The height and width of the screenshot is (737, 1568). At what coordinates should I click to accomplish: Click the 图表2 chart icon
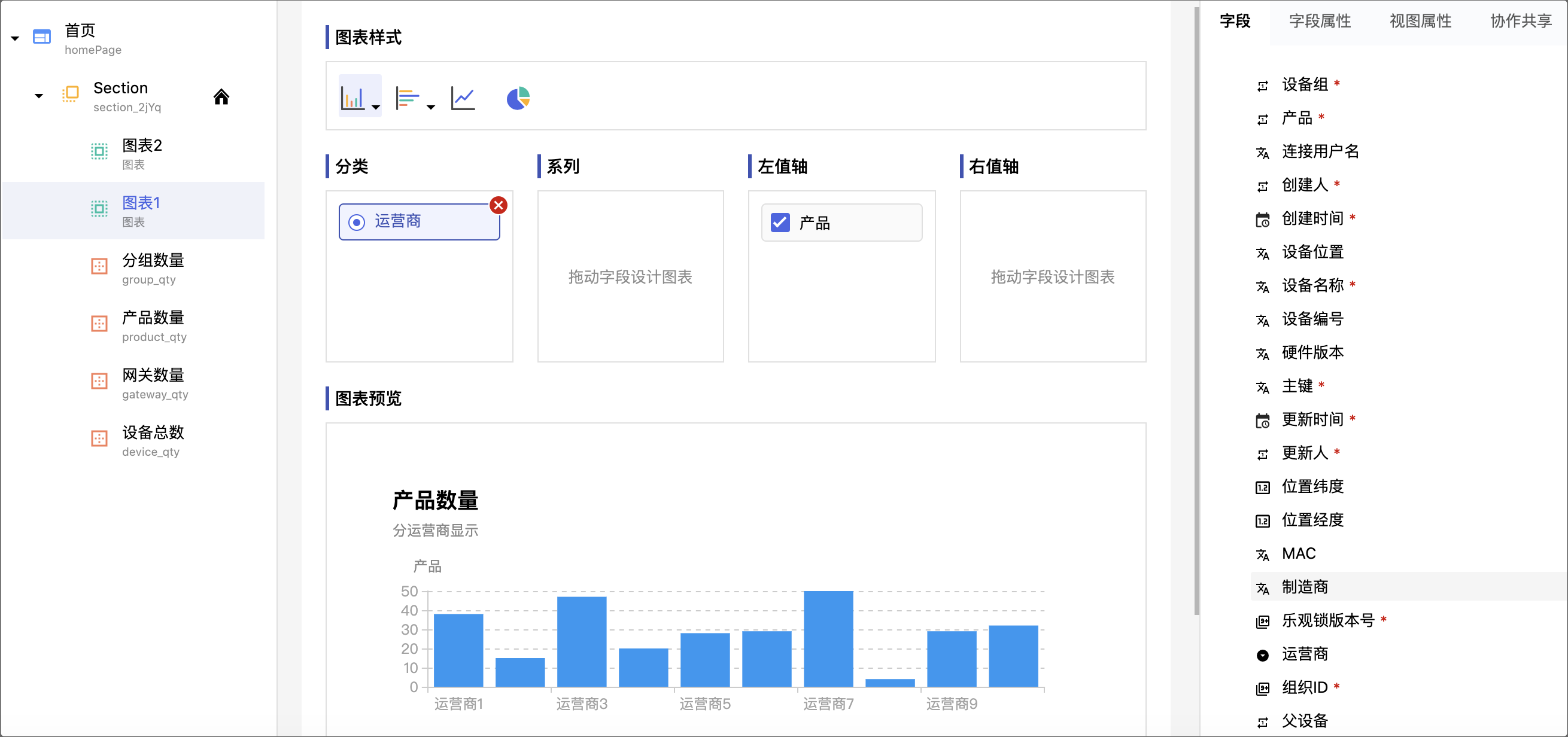[99, 151]
